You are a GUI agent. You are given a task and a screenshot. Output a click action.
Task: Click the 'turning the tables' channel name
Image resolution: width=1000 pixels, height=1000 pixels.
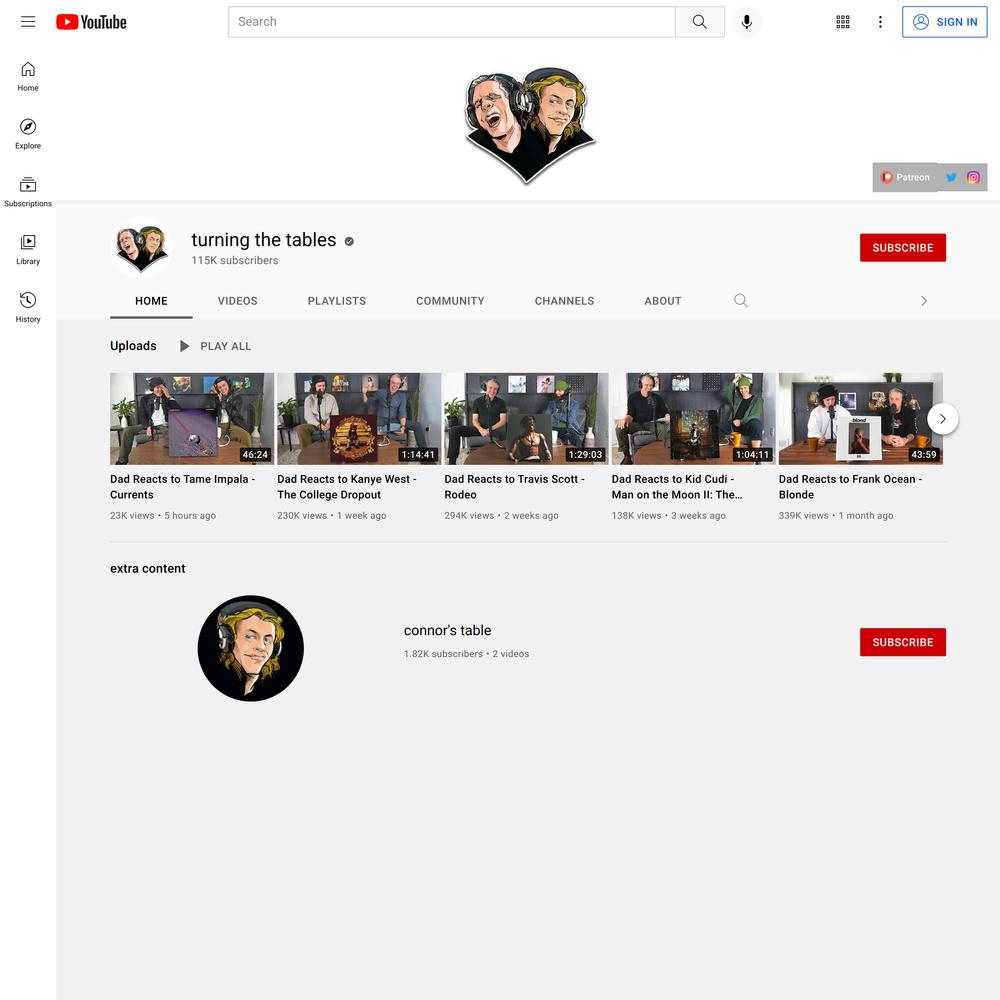263,240
